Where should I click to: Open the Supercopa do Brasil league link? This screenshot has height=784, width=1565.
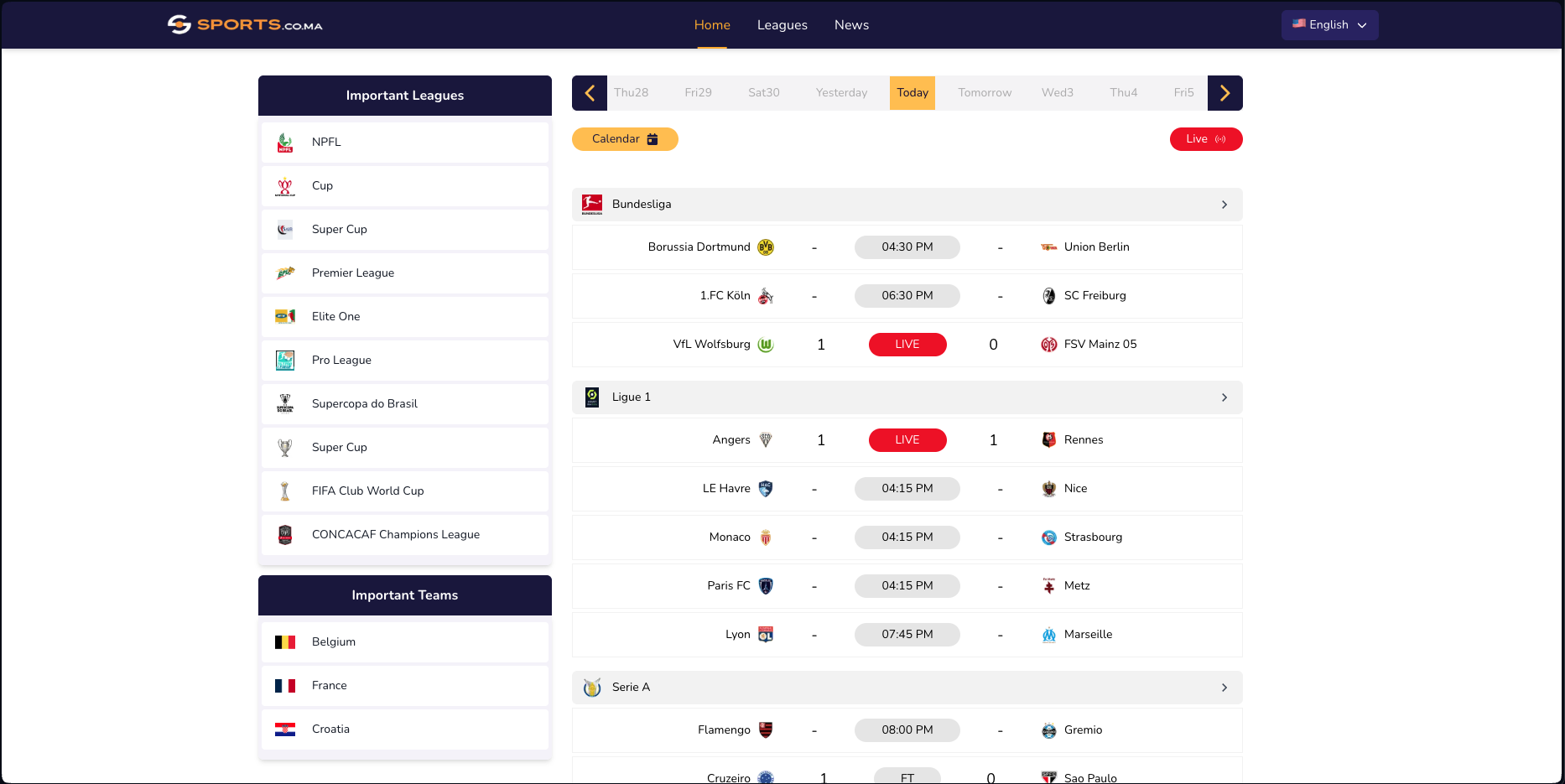(x=405, y=404)
